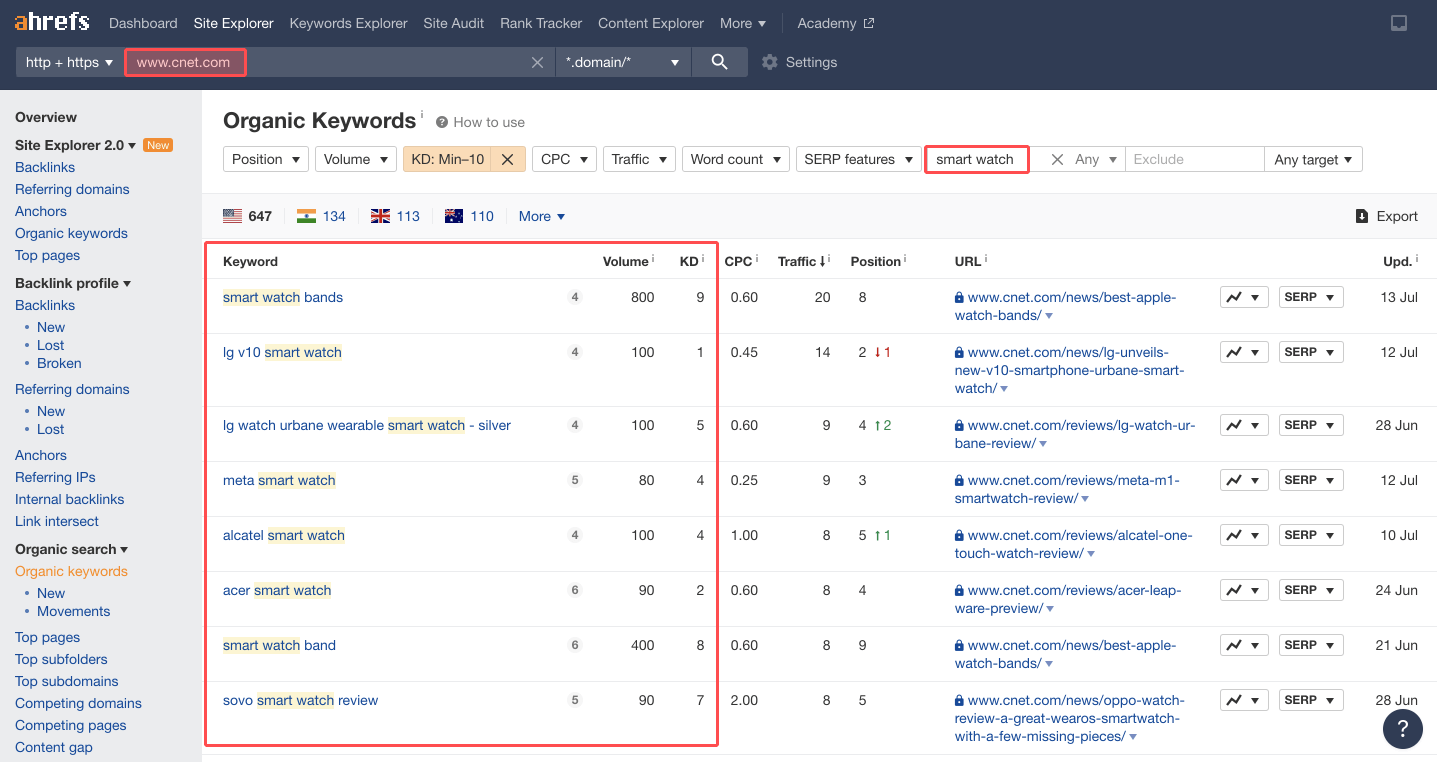Open the Position filter dropdown
The width and height of the screenshot is (1437, 762).
pyautogui.click(x=266, y=159)
